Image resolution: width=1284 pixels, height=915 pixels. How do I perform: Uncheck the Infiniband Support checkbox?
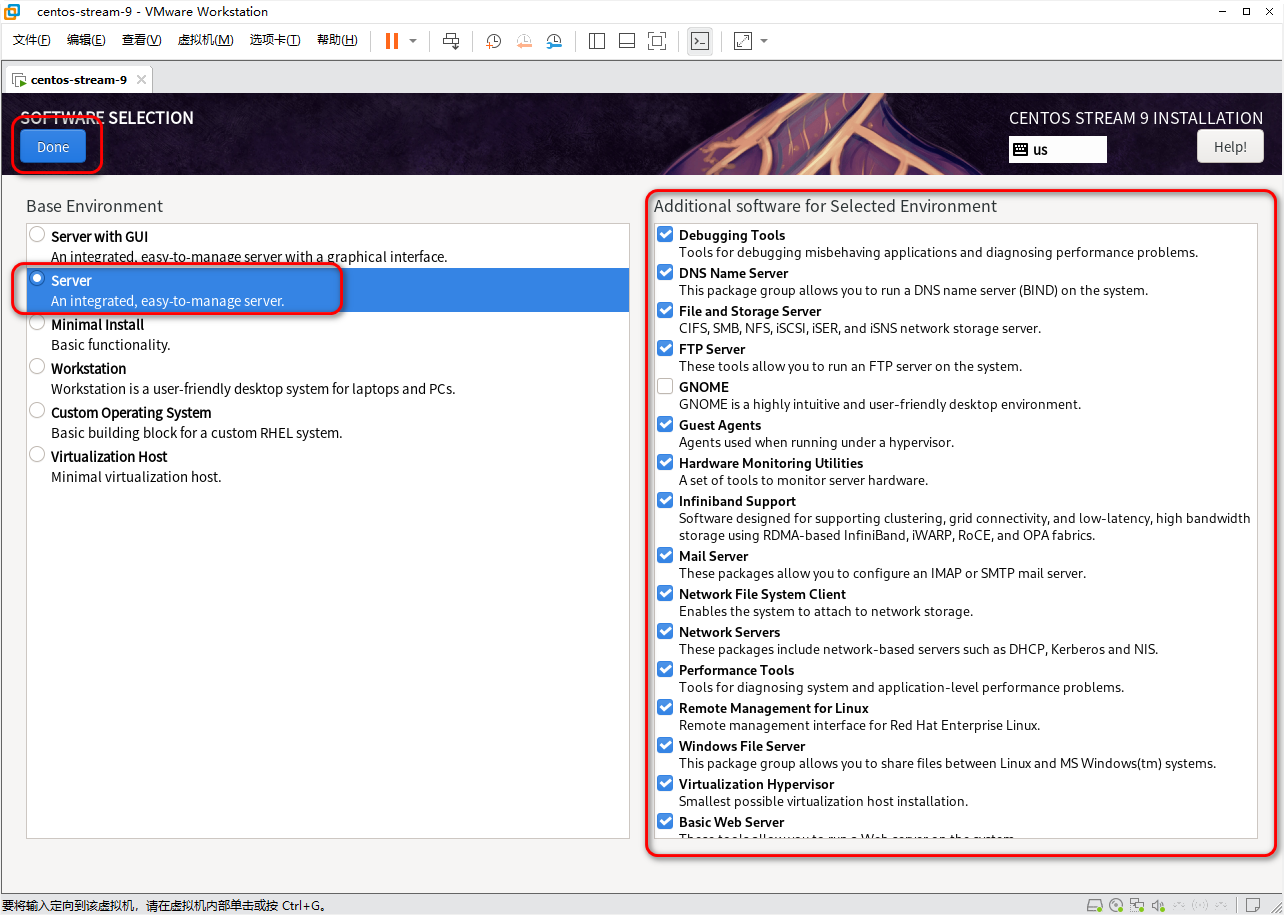[665, 500]
